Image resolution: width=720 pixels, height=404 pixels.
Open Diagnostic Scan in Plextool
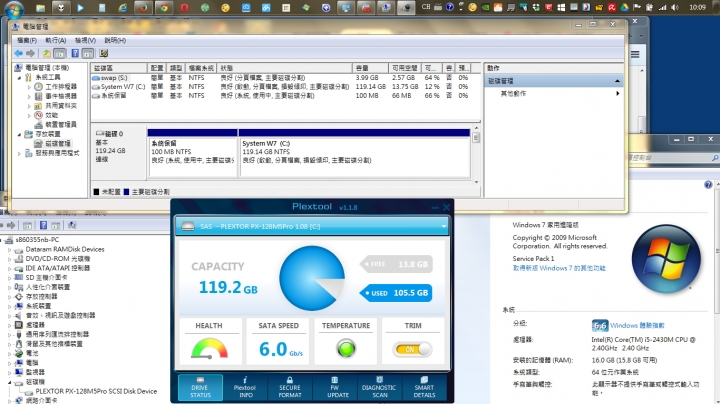coord(379,388)
